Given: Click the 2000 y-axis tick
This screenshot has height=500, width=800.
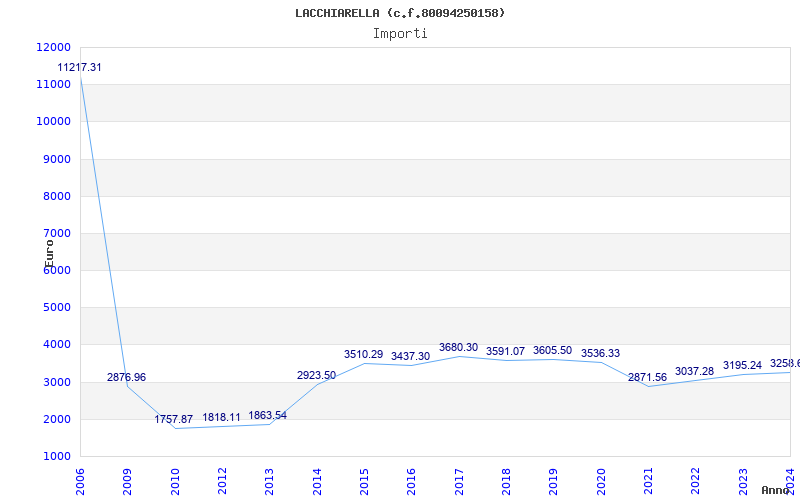Looking at the screenshot, I should (x=56, y=419).
